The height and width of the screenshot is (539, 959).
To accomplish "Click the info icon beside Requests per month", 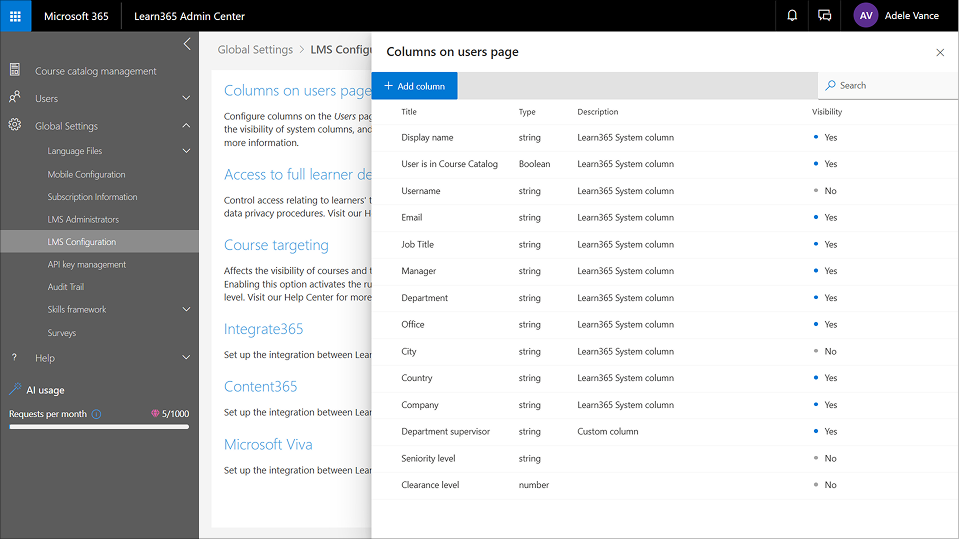I will [96, 414].
